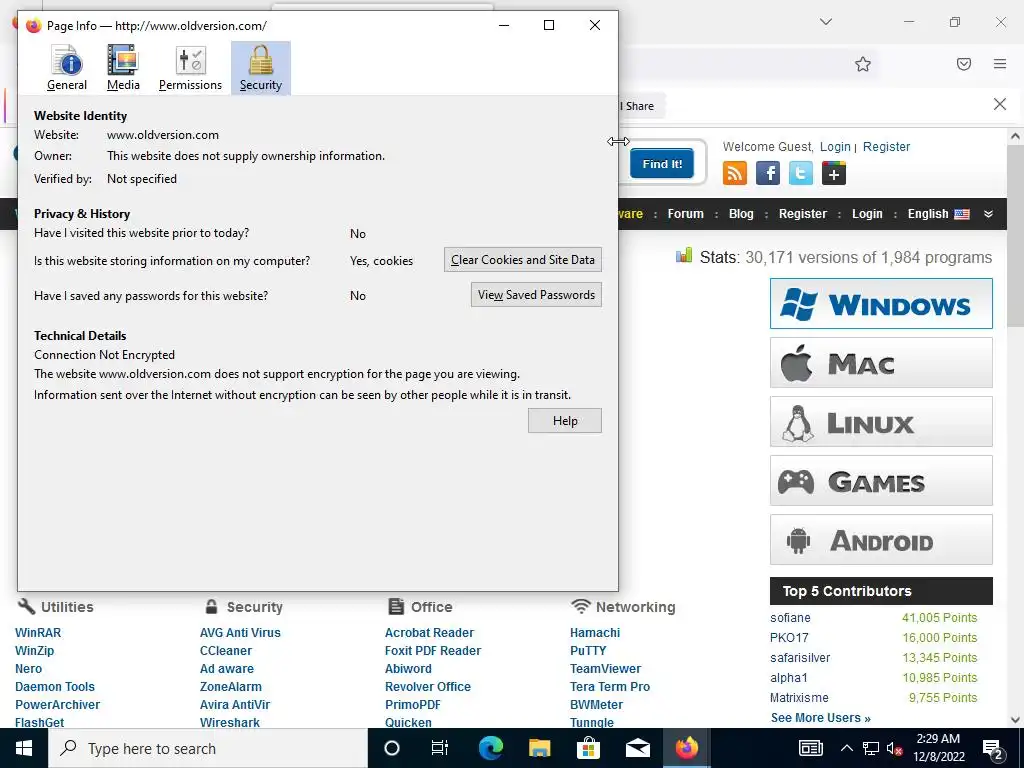The width and height of the screenshot is (1024, 768).
Task: Expand the double-chevron menu in navigation bar
Action: (x=988, y=214)
